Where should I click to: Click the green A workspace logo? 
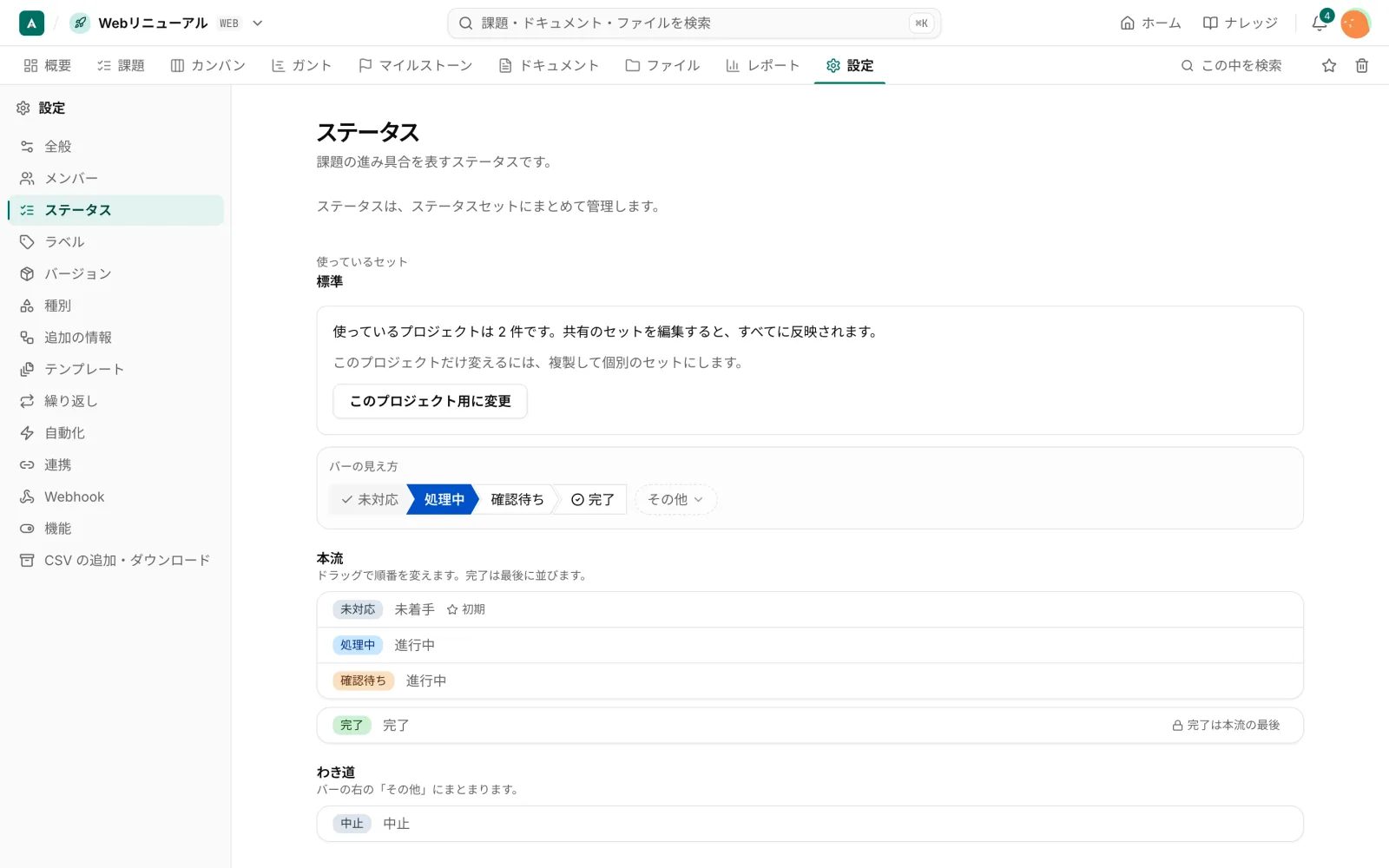pyautogui.click(x=31, y=23)
